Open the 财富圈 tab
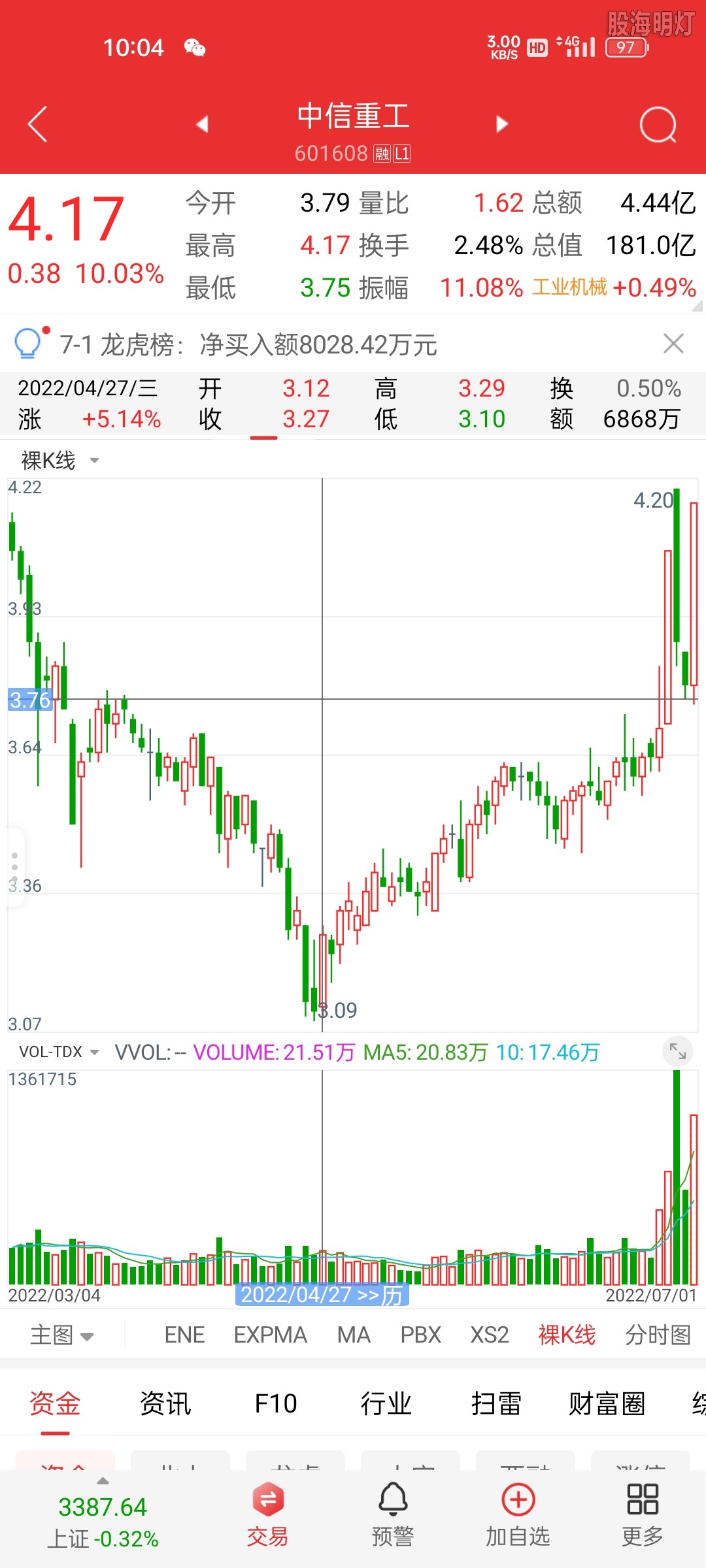 607,1403
